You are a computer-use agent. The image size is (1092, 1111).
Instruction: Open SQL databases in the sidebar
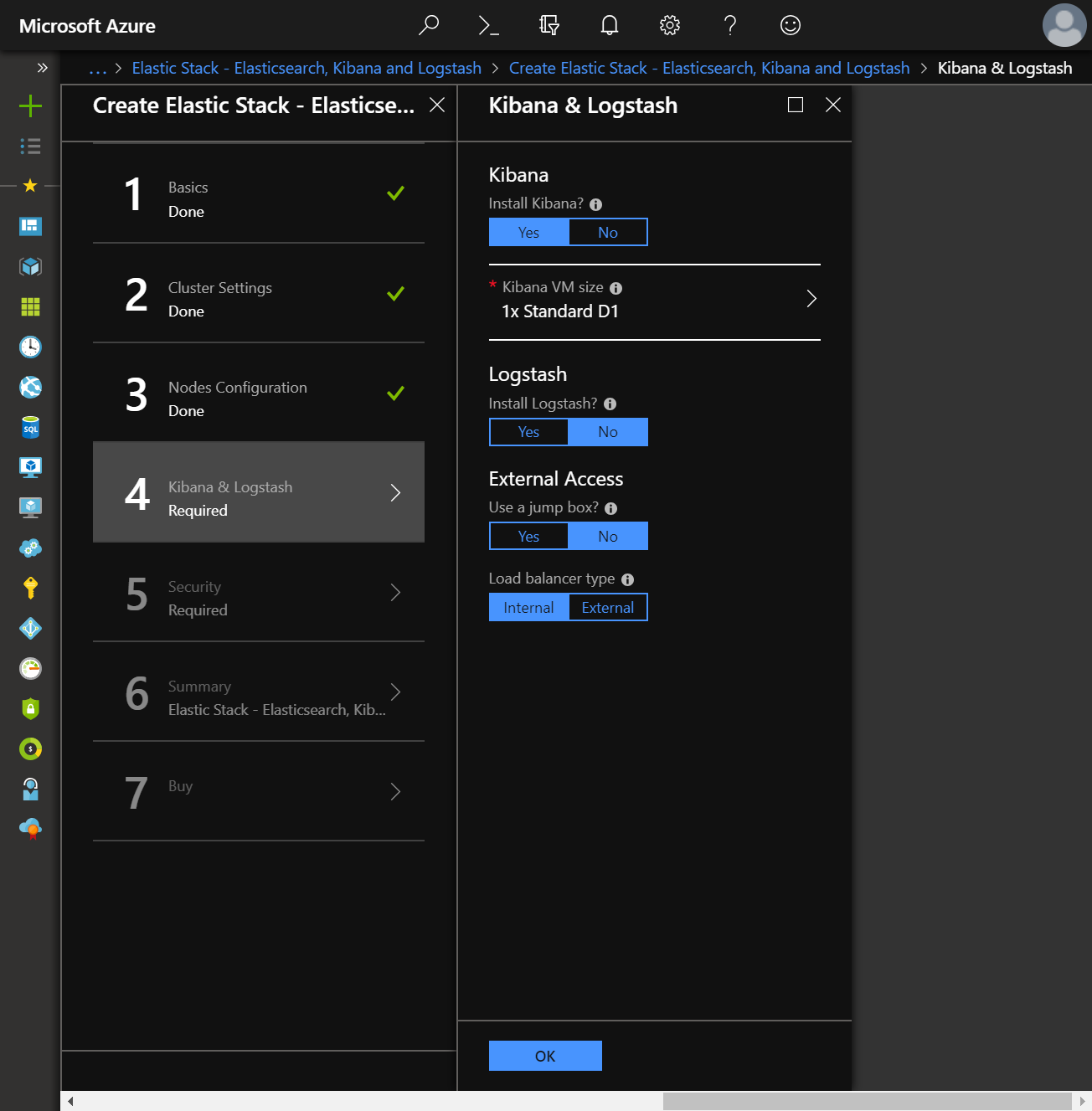[x=30, y=427]
